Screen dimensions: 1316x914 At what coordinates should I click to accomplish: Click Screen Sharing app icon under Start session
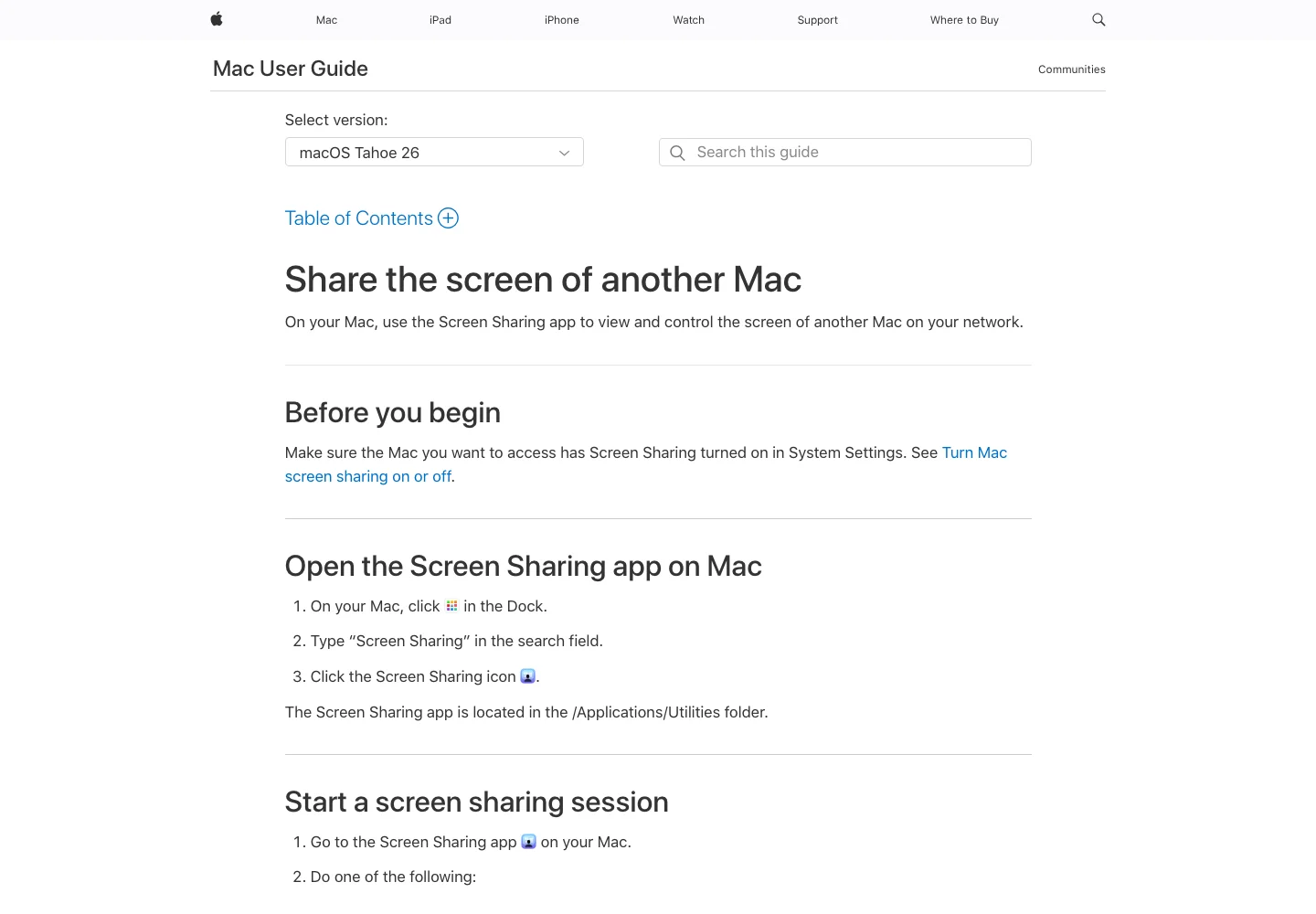(x=528, y=842)
